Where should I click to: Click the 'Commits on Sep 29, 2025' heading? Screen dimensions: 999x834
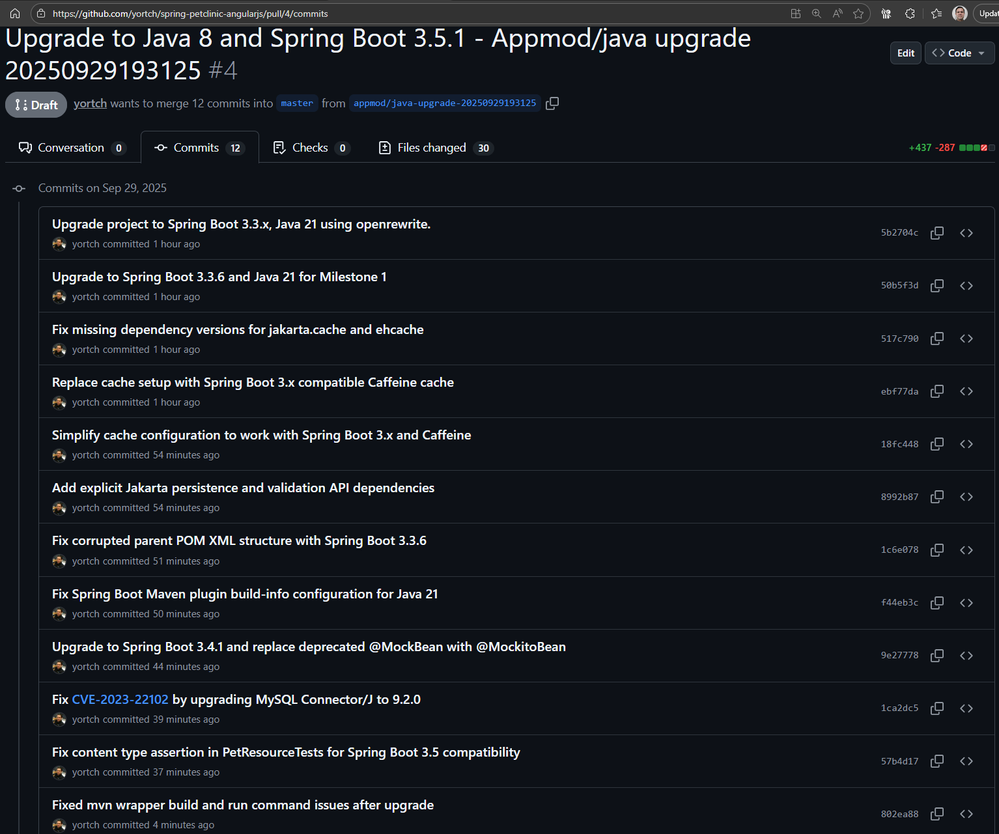click(x=103, y=188)
